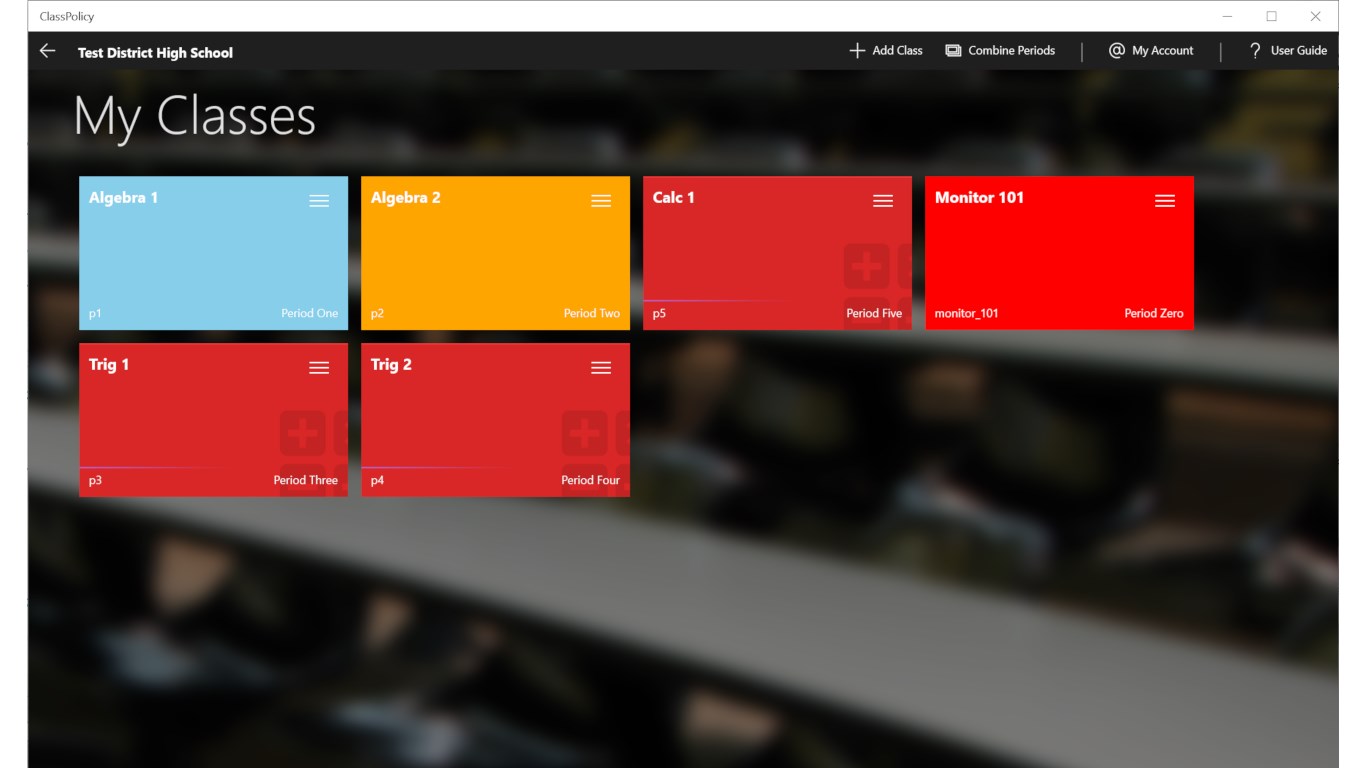The width and height of the screenshot is (1366, 768).
Task: Click the Period One label
Action: [309, 313]
